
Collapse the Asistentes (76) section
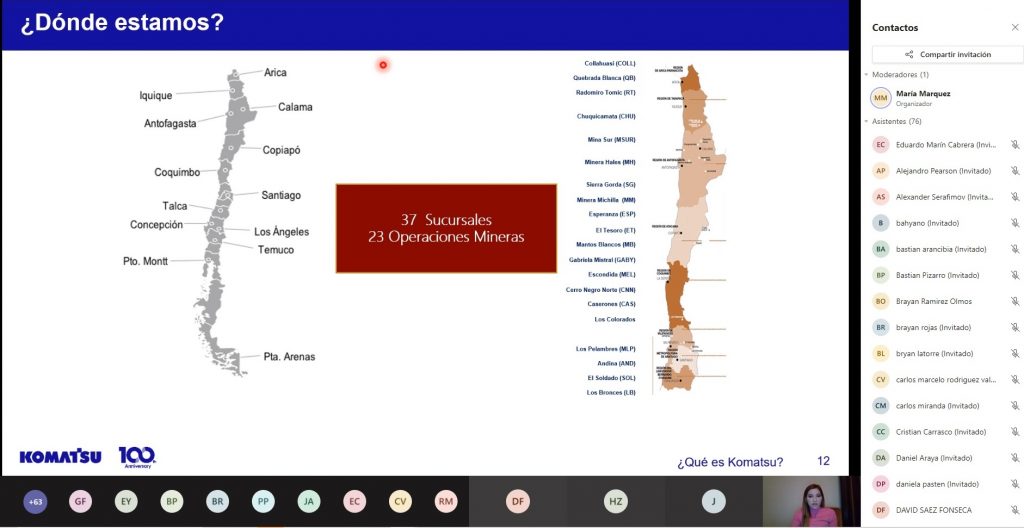866,121
